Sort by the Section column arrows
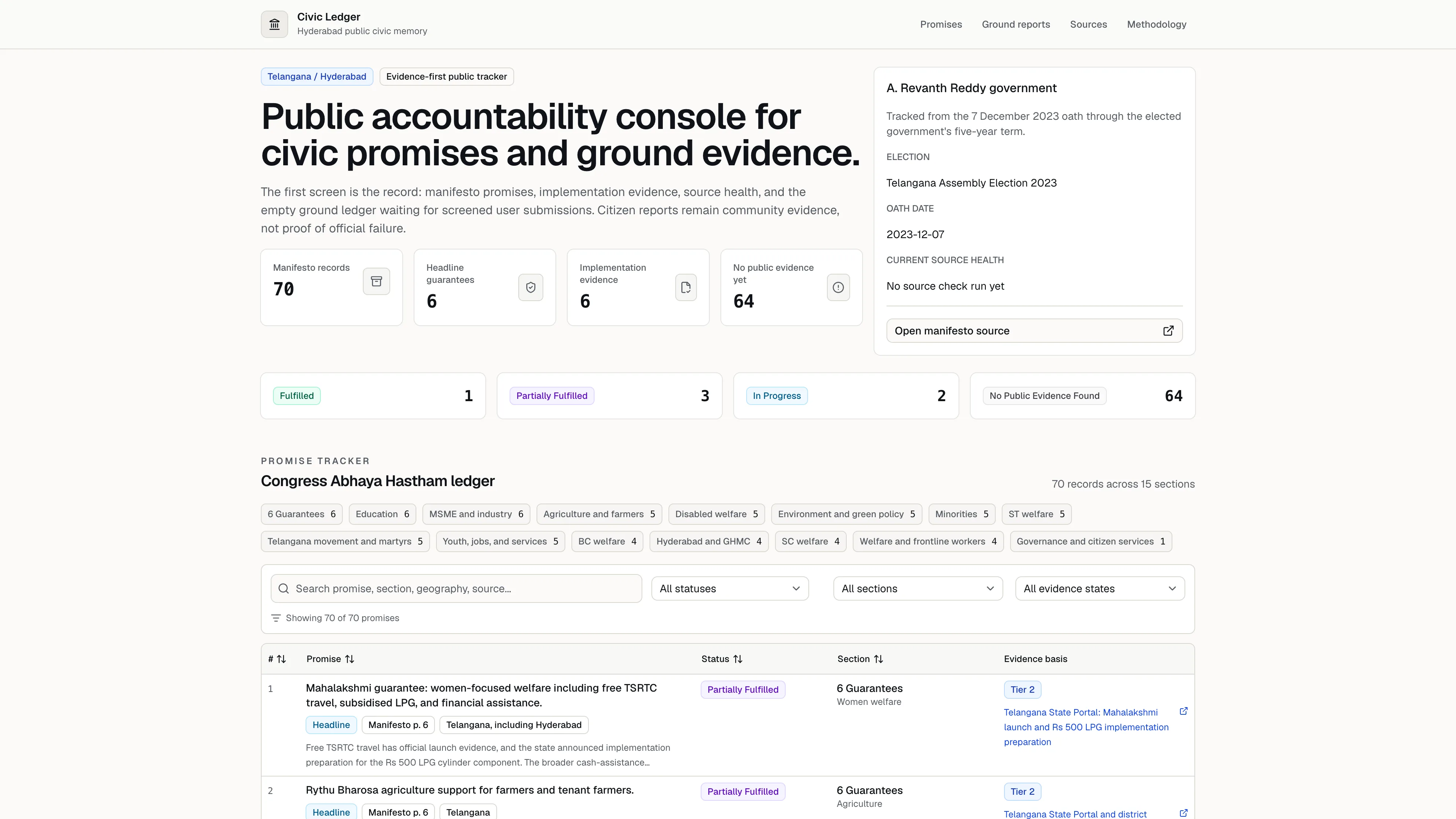The image size is (1456, 819). point(879,659)
